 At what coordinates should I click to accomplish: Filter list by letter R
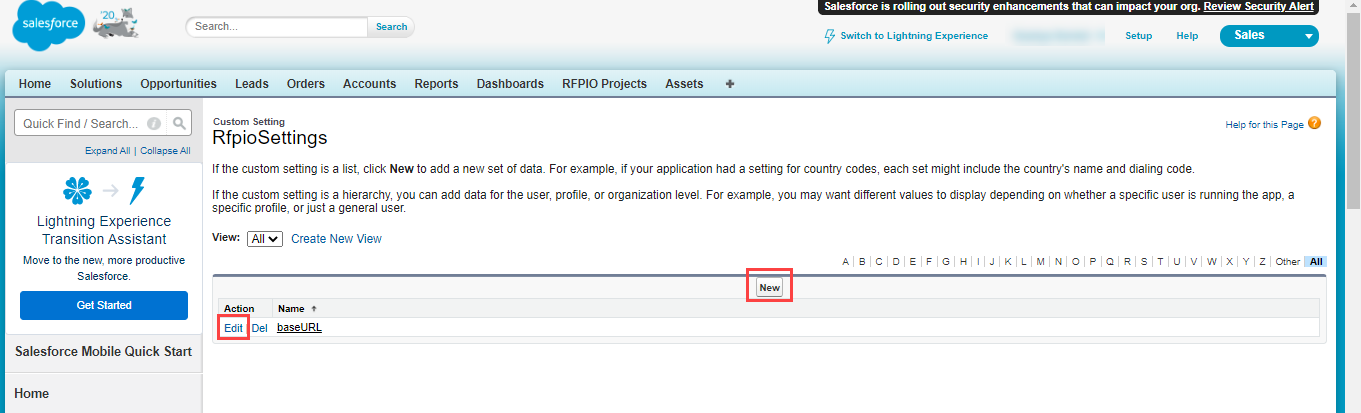1127,262
